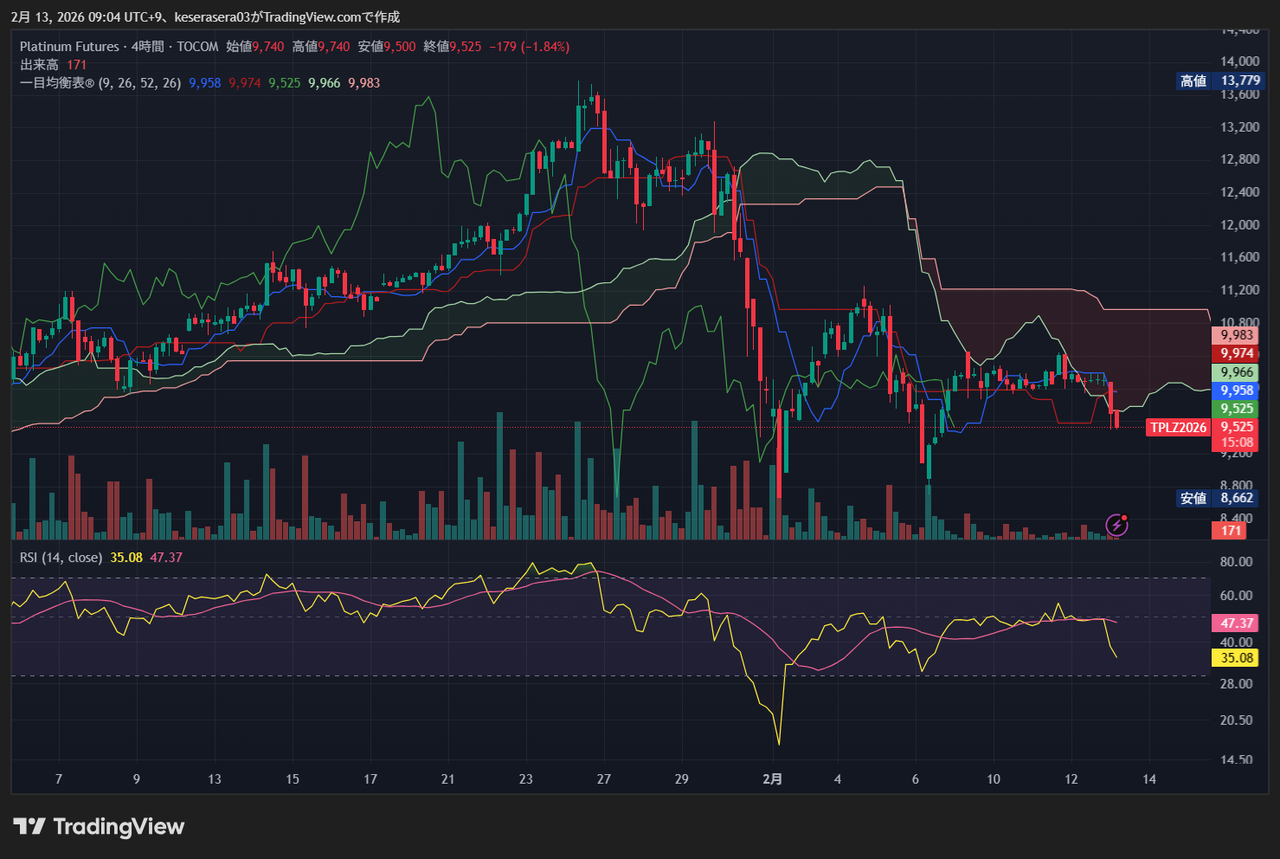The image size is (1280, 859).
Task: Click the 高値9,740 value in header
Action: coord(322,46)
